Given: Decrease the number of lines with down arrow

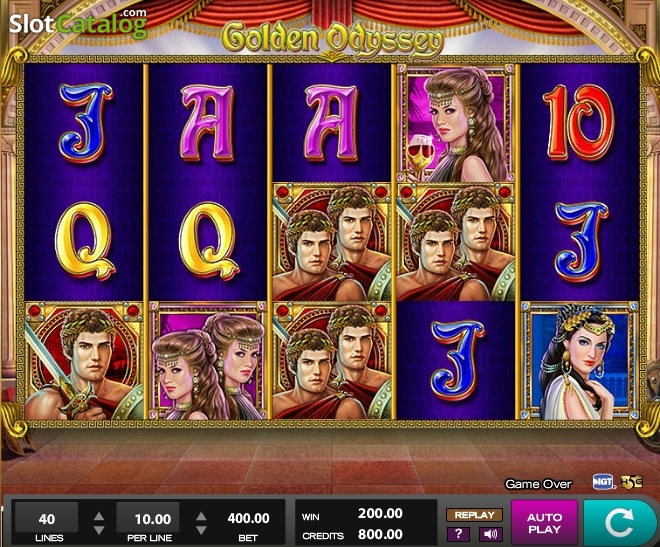Looking at the screenshot, I should pyautogui.click(x=99, y=530).
